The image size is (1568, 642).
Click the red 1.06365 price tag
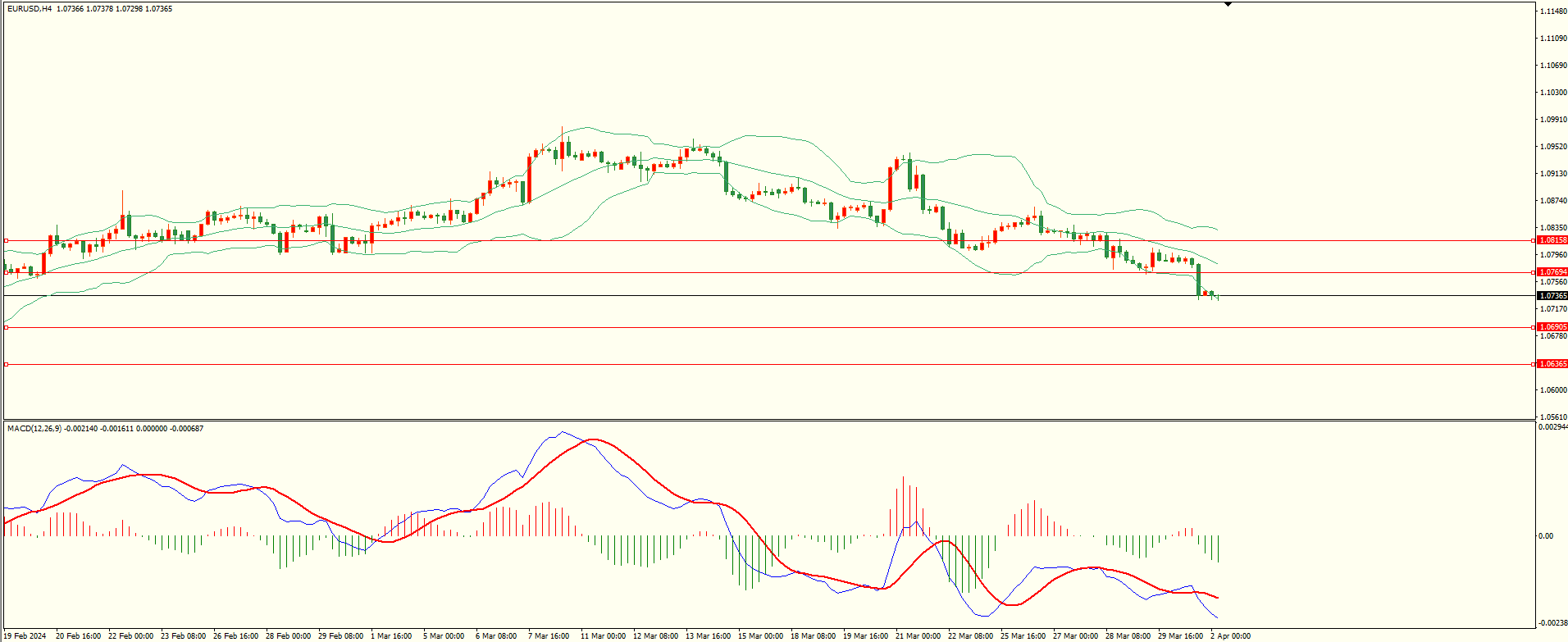(1552, 364)
